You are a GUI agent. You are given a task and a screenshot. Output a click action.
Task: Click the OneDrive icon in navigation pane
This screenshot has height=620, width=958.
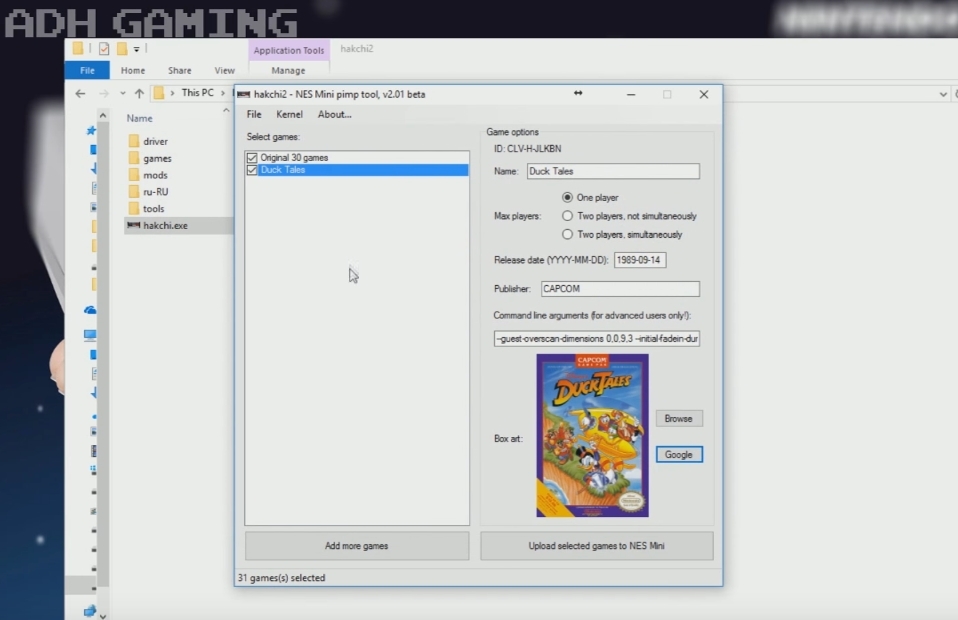[x=90, y=310]
